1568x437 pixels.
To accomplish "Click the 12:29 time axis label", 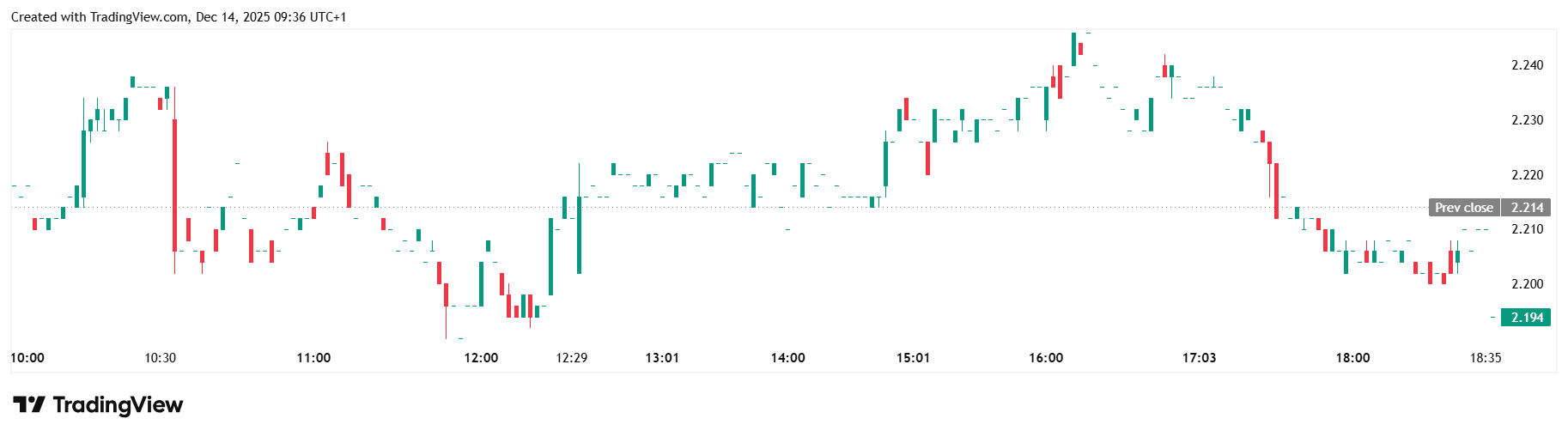I will click(572, 358).
